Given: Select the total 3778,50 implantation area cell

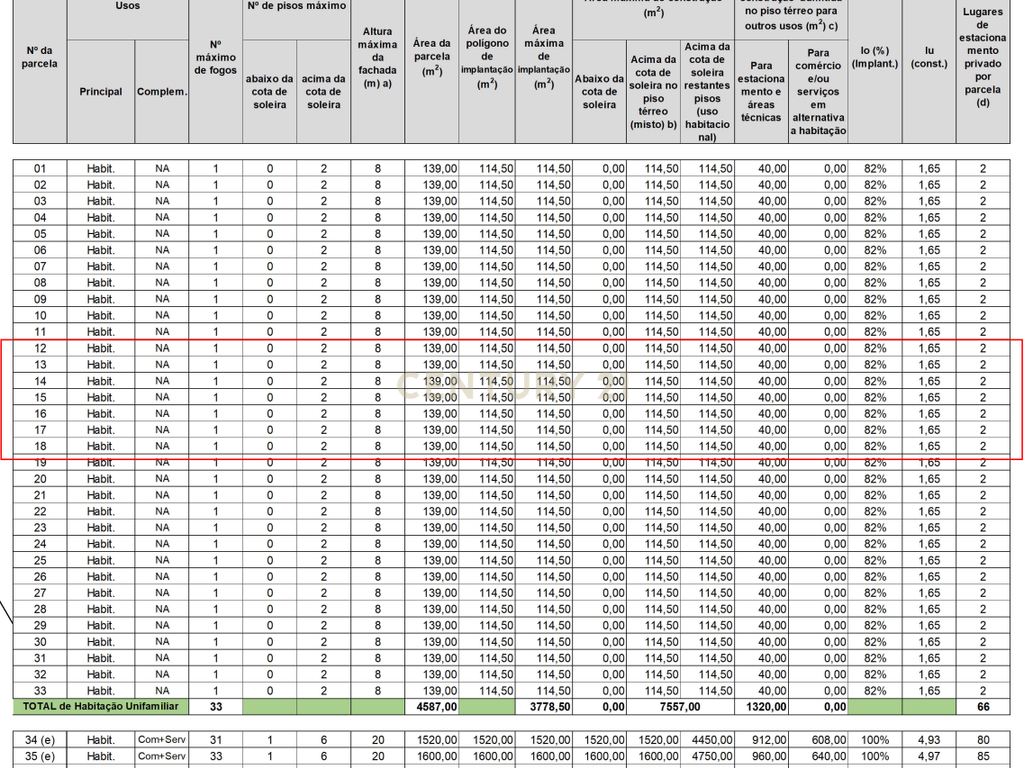Looking at the screenshot, I should point(544,707).
